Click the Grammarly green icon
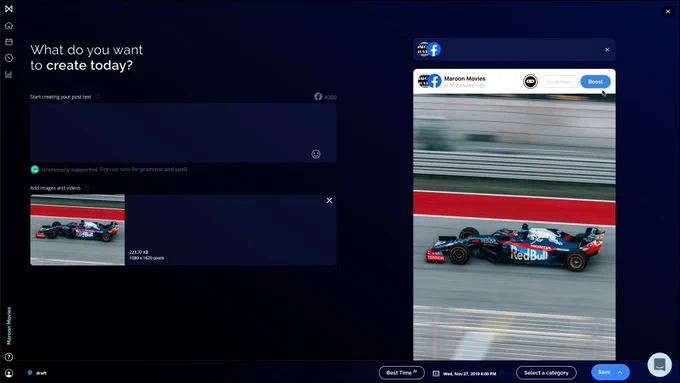 pyautogui.click(x=35, y=170)
